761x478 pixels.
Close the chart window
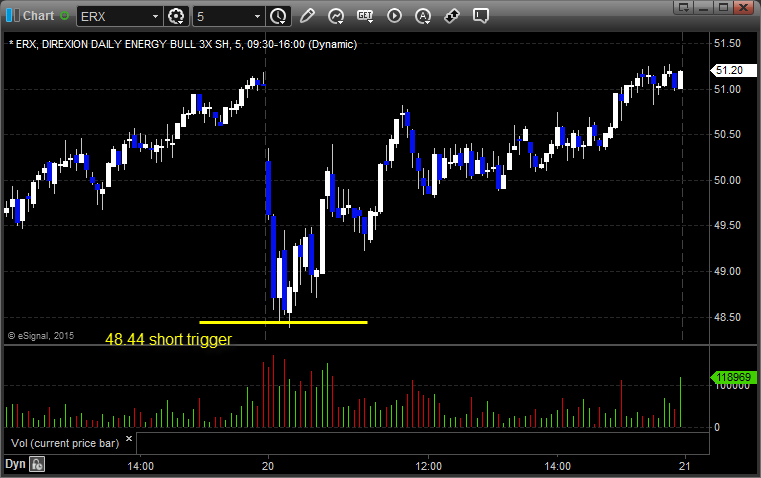tap(743, 7)
